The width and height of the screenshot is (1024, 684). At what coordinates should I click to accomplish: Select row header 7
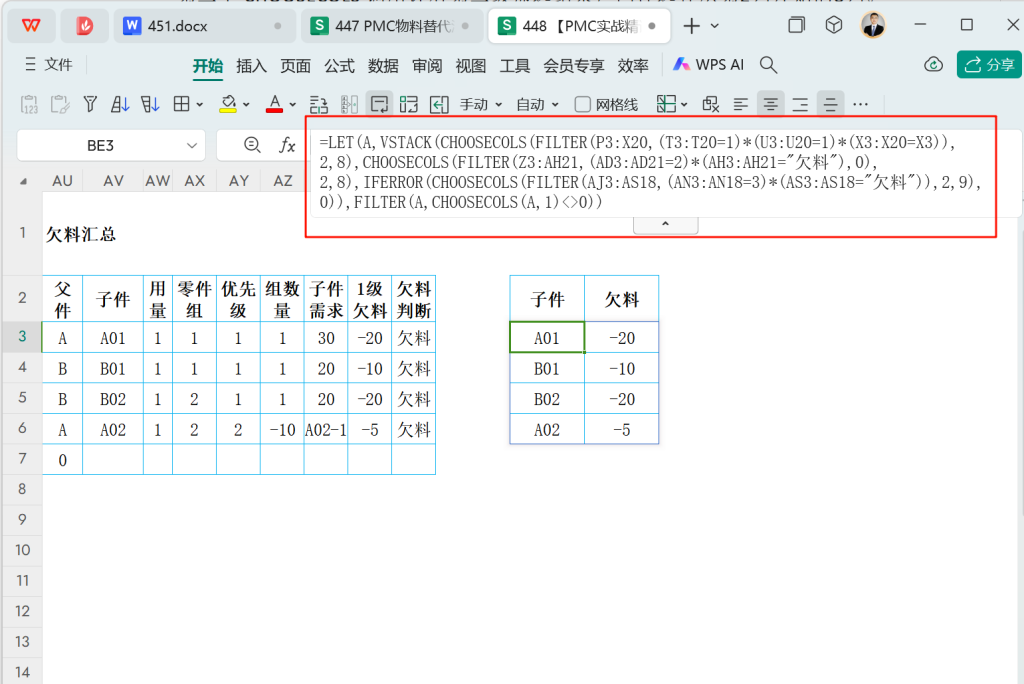coord(22,459)
